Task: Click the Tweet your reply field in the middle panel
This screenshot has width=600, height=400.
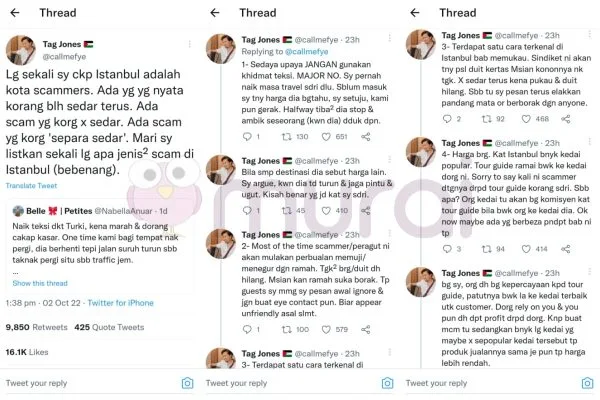Action: [x=290, y=383]
